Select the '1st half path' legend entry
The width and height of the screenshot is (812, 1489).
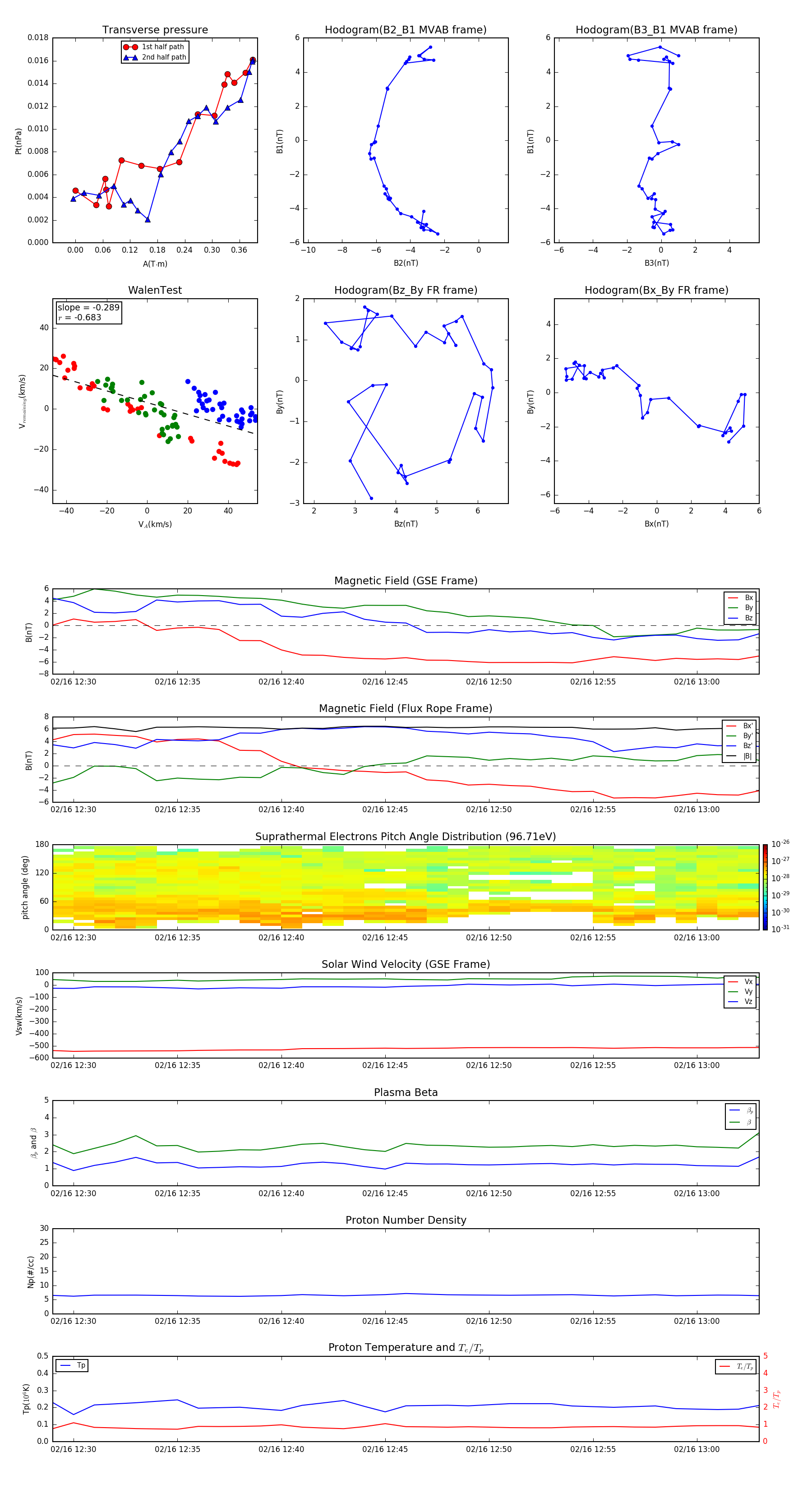click(154, 47)
